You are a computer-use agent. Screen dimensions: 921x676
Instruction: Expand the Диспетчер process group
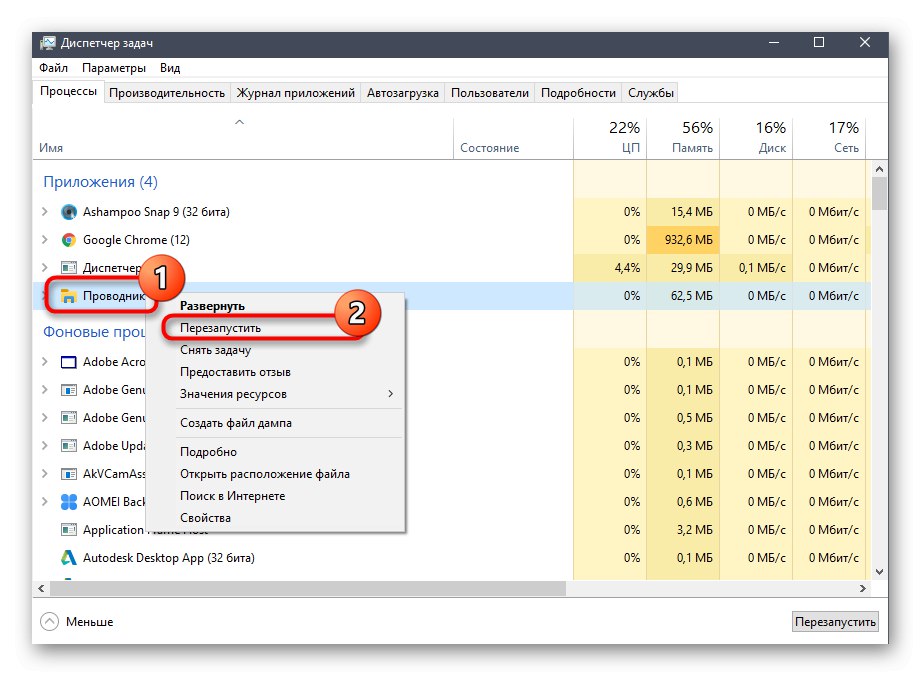45,268
